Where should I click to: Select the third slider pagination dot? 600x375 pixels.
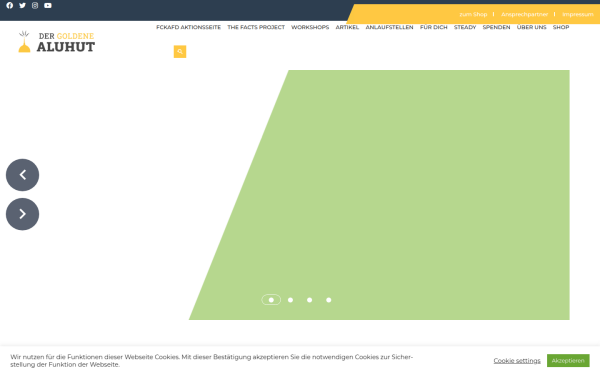310,300
